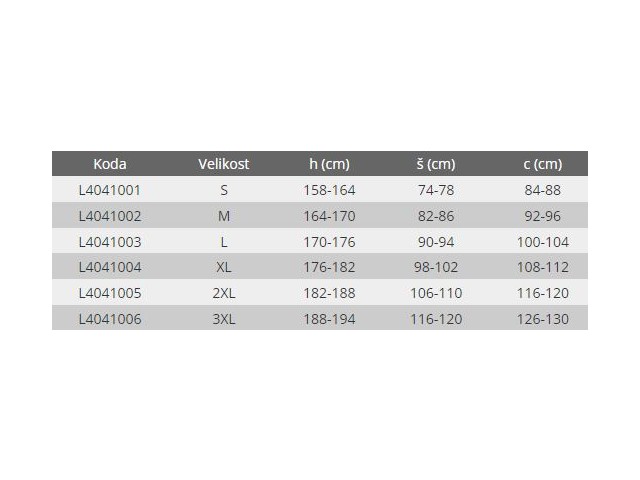Click the 98-102 width cell
Viewport: 640px width, 480px height.
point(435,266)
